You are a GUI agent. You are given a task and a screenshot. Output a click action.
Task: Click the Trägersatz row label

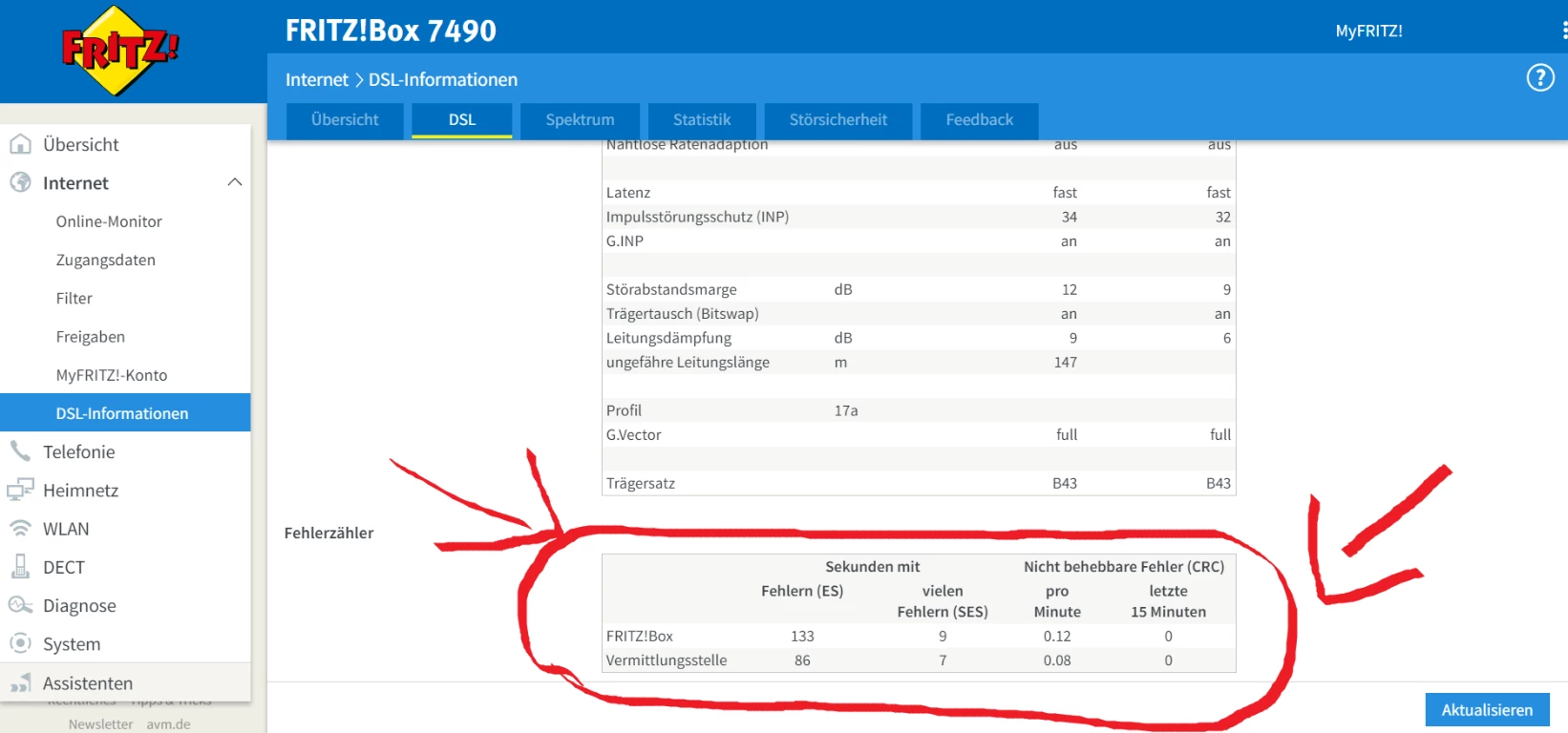tap(640, 483)
